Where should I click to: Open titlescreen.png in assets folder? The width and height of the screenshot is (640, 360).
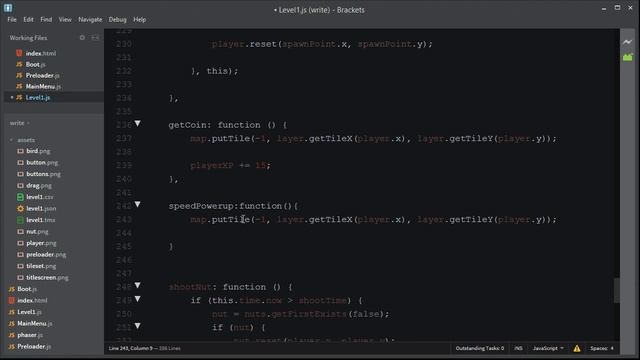[x=47, y=277]
